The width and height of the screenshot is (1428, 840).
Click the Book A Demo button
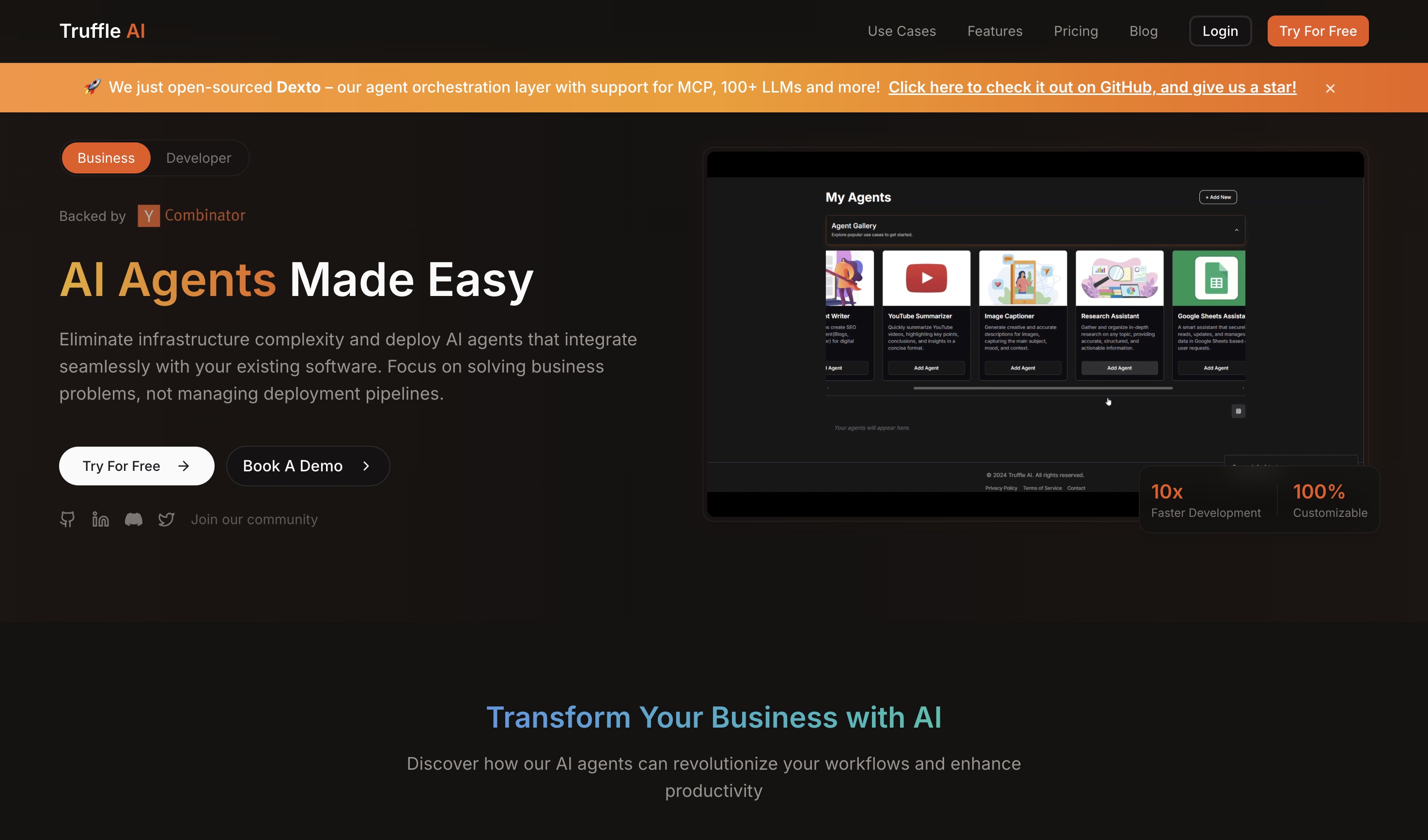point(308,466)
